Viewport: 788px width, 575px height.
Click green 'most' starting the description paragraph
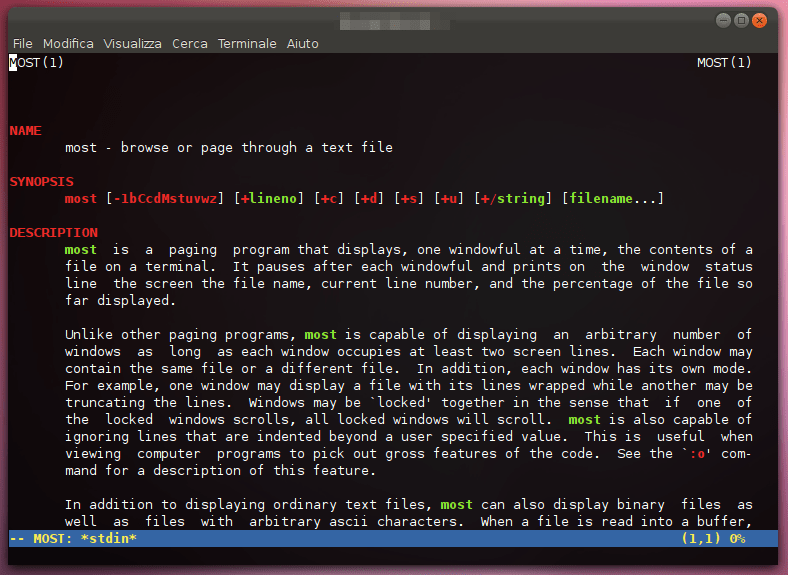coord(81,250)
